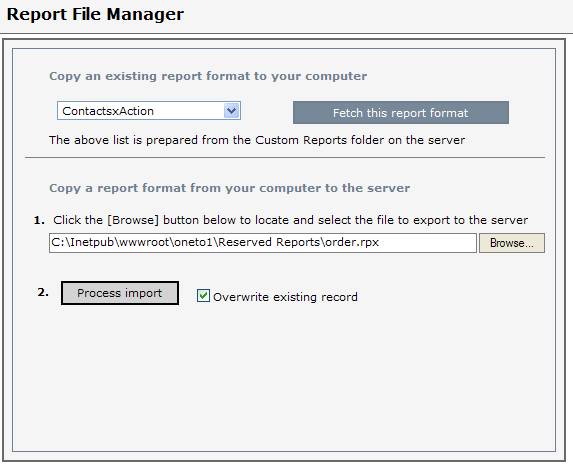573x467 pixels.
Task: Untick the Overwrite existing record checkbox
Action: click(203, 296)
